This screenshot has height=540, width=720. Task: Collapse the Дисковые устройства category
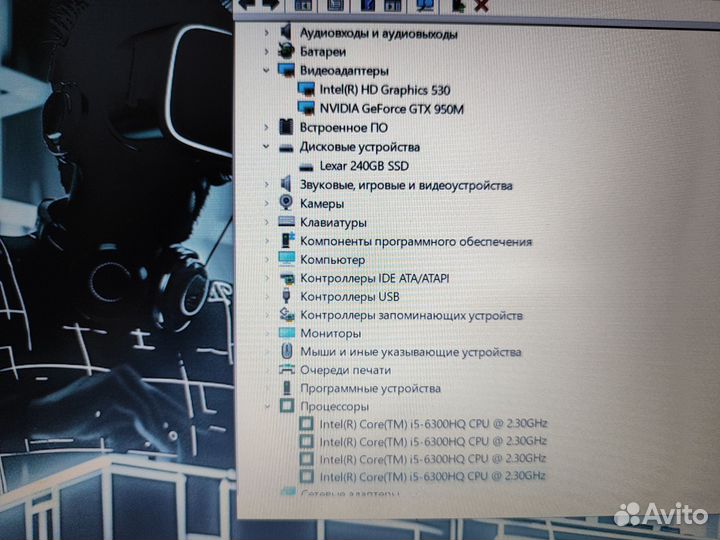pyautogui.click(x=266, y=146)
